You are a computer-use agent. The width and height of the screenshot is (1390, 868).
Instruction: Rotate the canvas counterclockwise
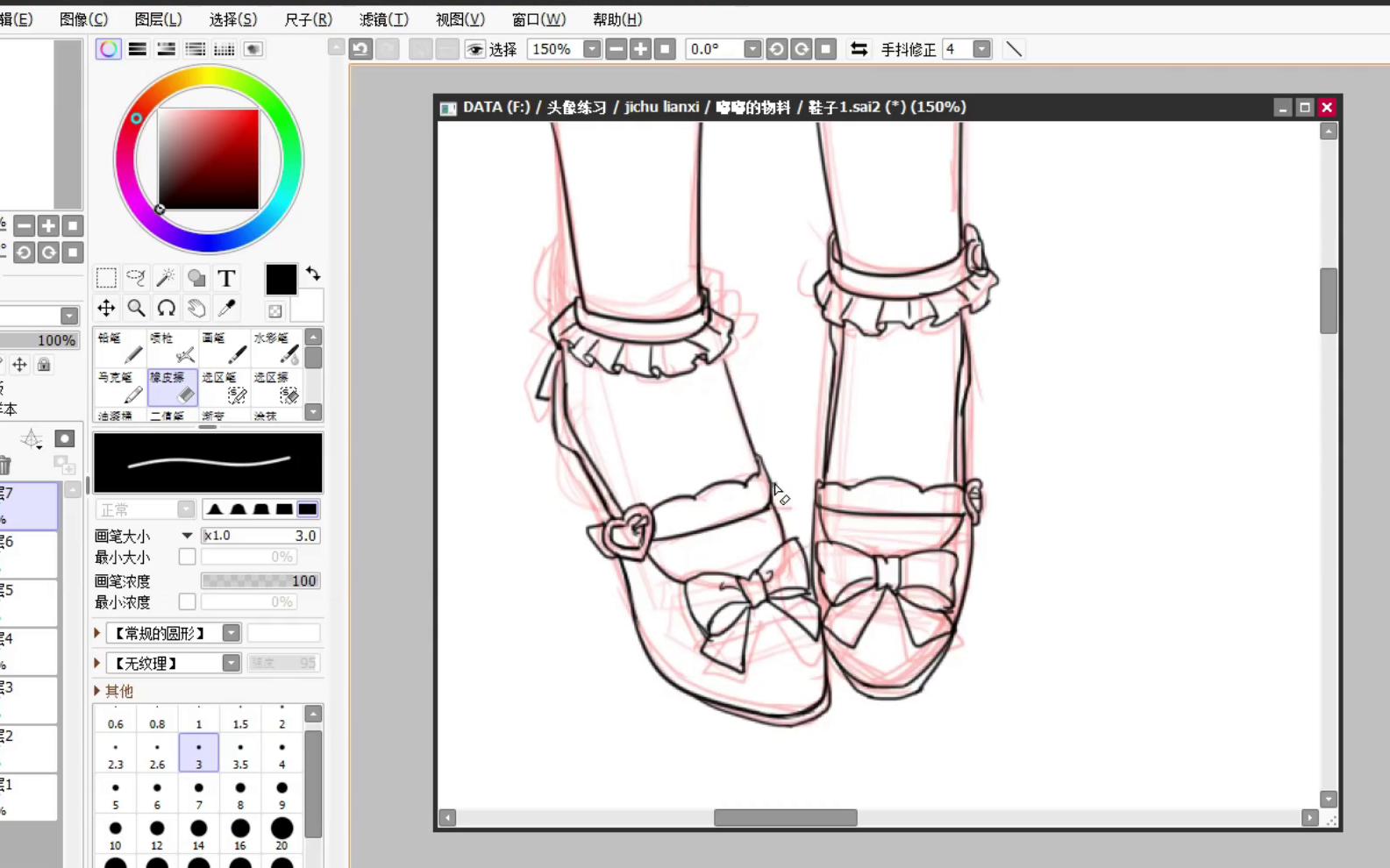tap(777, 49)
